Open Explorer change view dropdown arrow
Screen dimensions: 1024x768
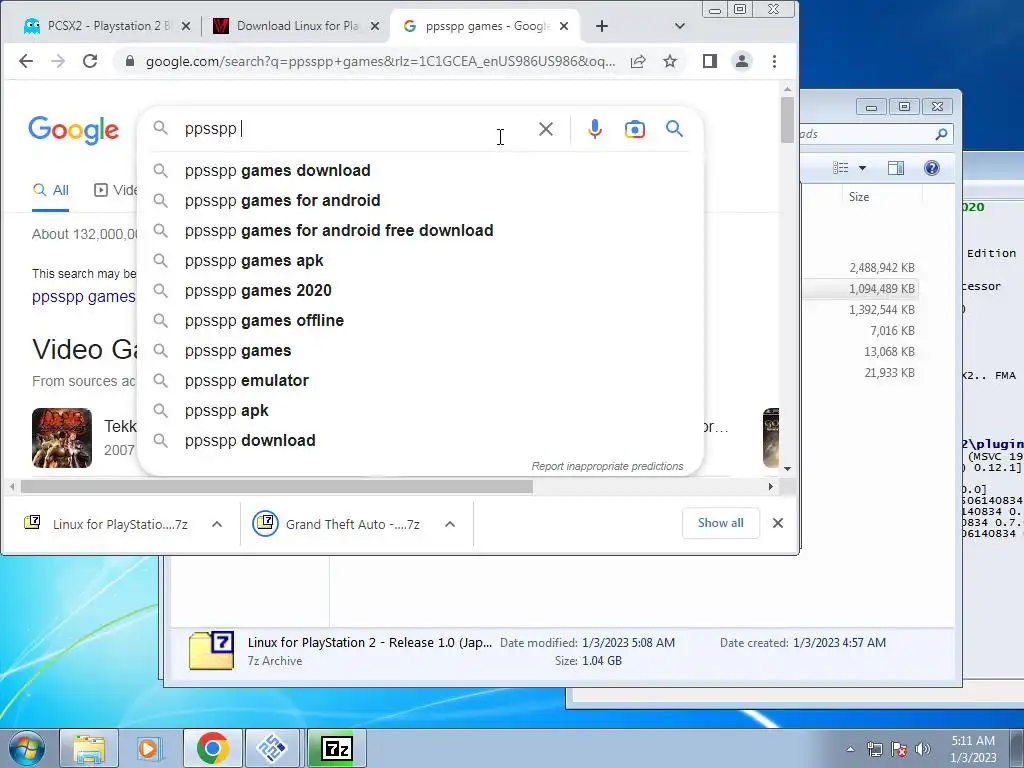click(x=862, y=168)
